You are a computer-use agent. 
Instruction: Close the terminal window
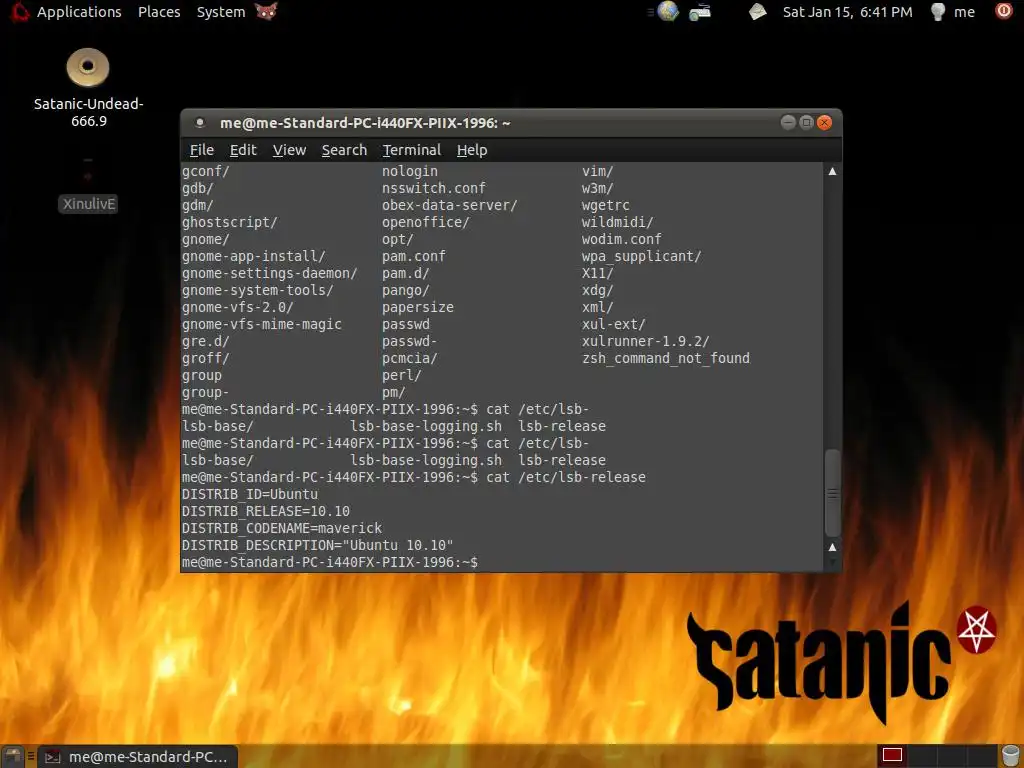(x=825, y=122)
